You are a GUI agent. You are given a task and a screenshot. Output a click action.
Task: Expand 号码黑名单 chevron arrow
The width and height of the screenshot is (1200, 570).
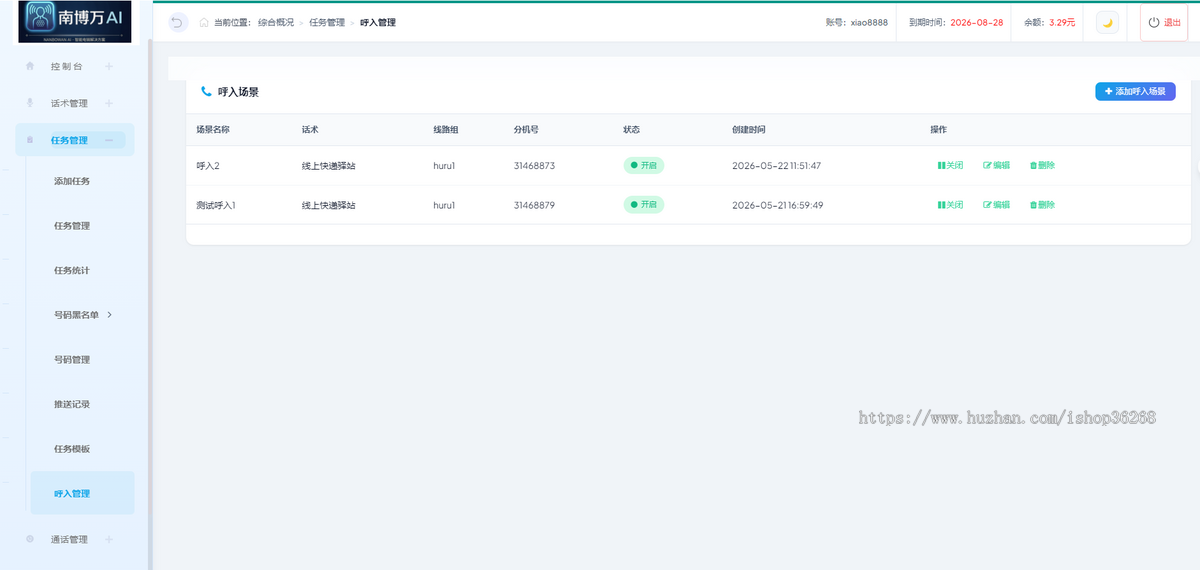click(x=109, y=315)
